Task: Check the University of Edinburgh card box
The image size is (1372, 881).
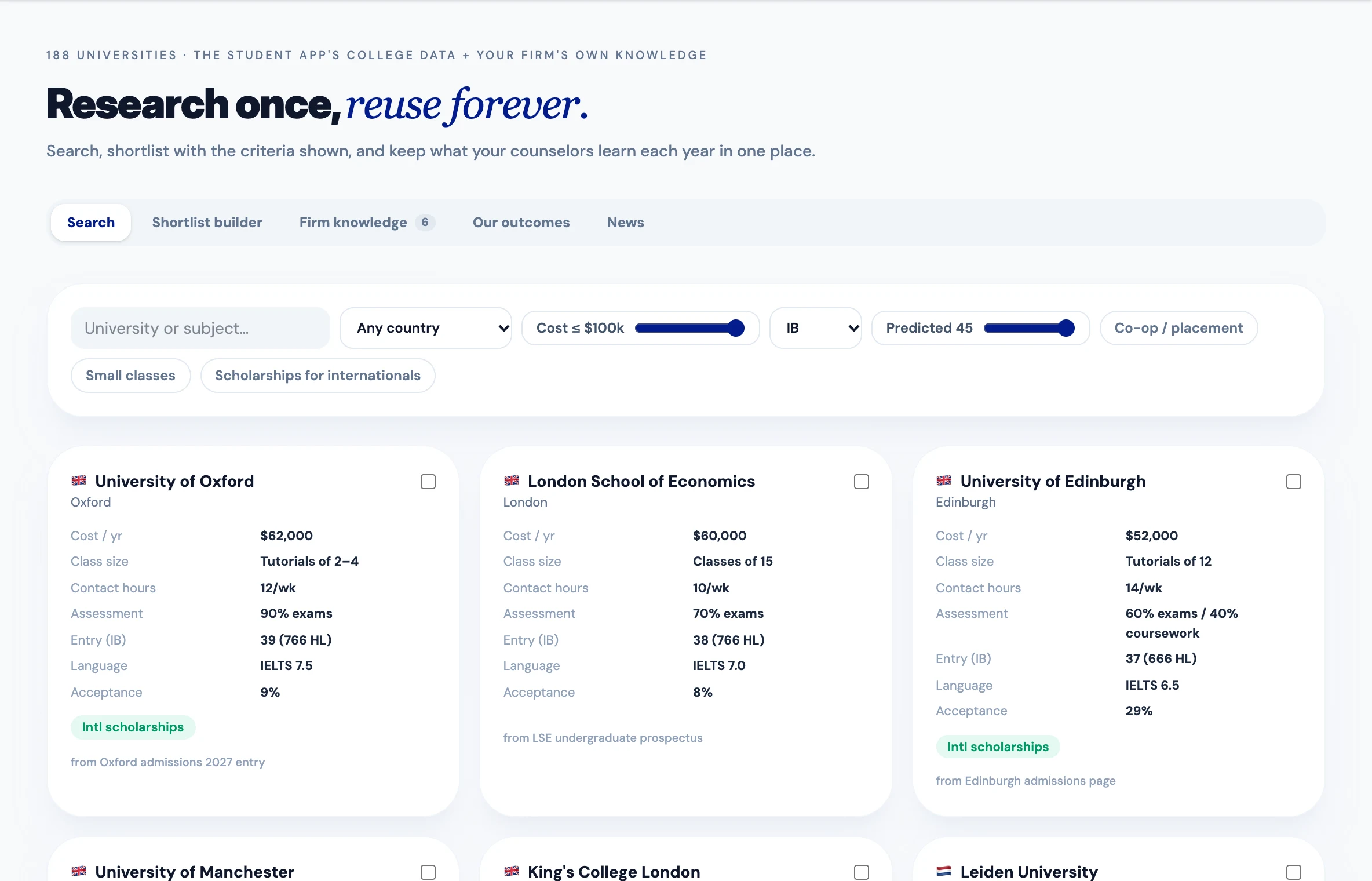Action: click(x=1294, y=482)
